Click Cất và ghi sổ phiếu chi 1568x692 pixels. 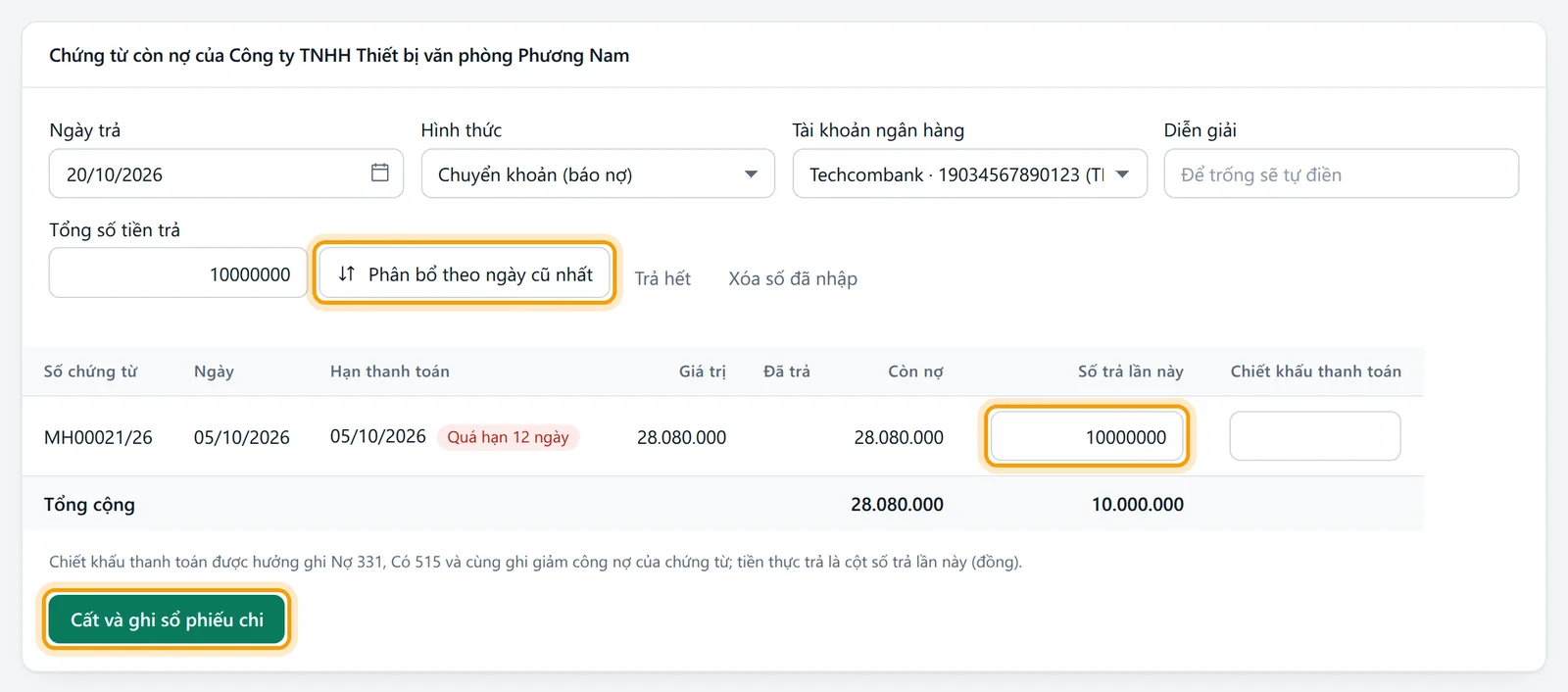coord(167,619)
